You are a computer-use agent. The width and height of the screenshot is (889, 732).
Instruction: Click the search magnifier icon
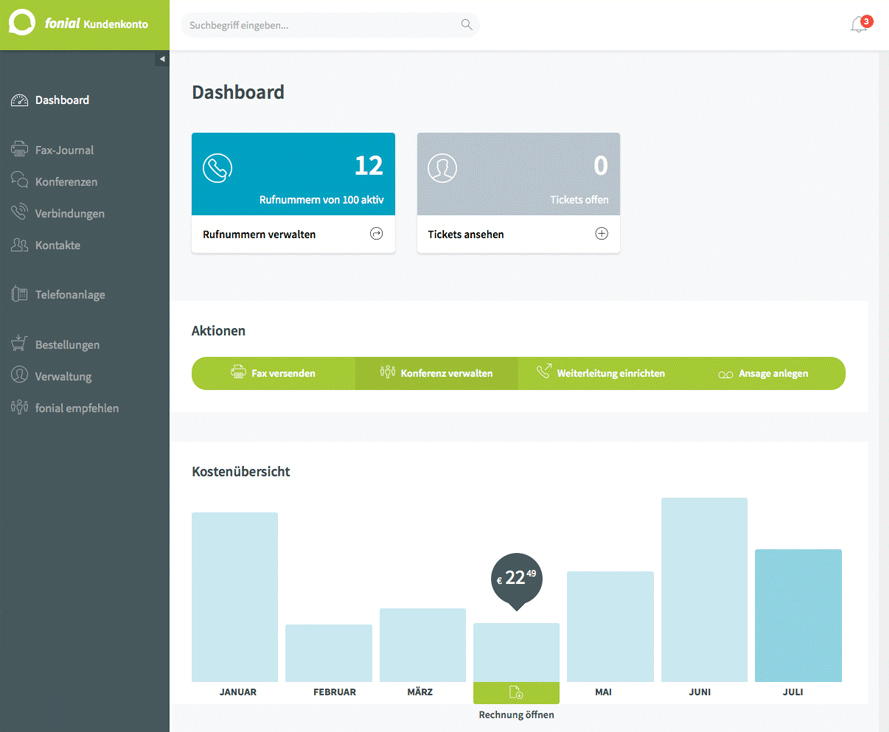click(x=466, y=25)
